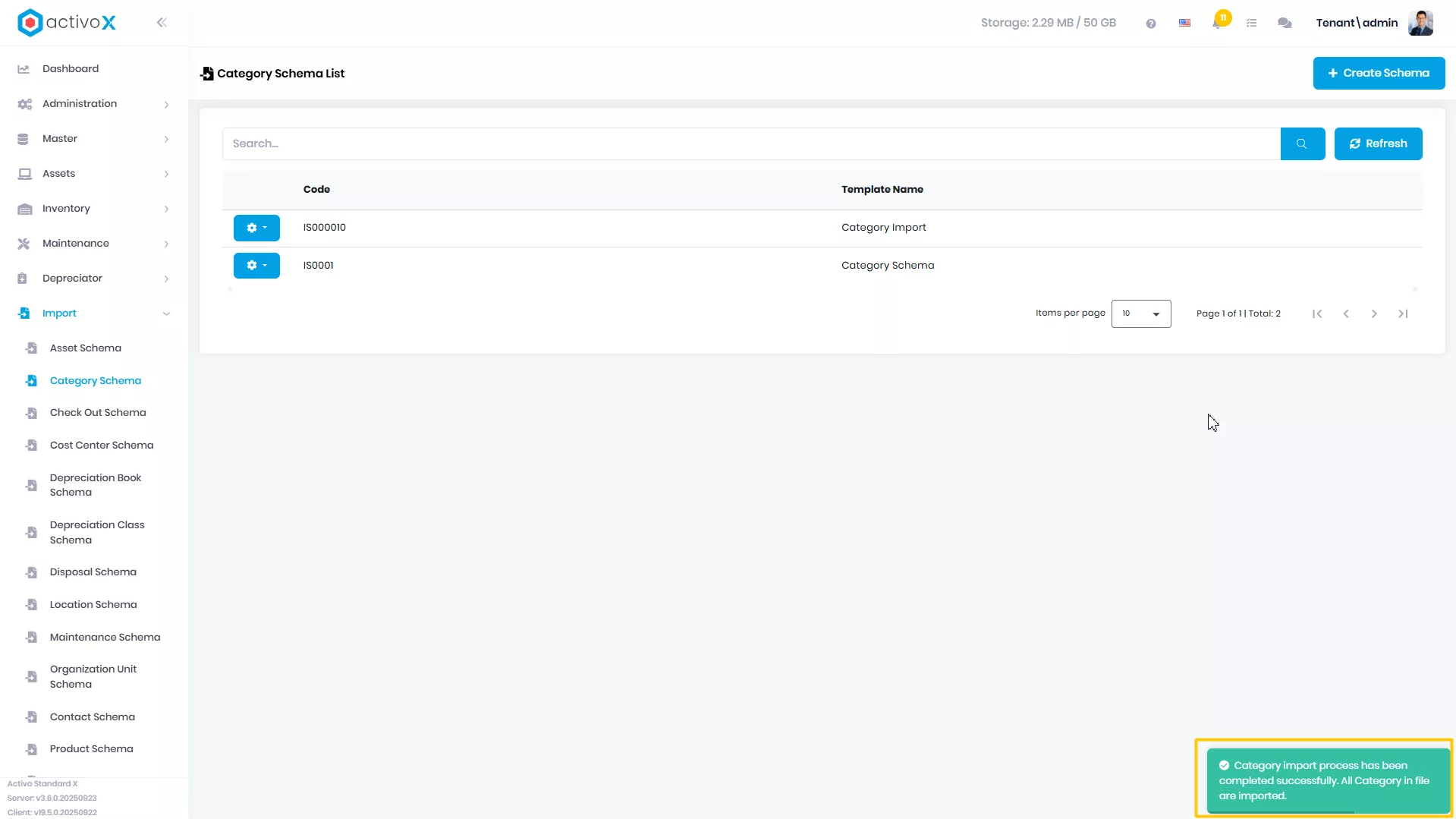Open Depreciation Book Schema page
This screenshot has height=819, width=1456.
point(94,485)
